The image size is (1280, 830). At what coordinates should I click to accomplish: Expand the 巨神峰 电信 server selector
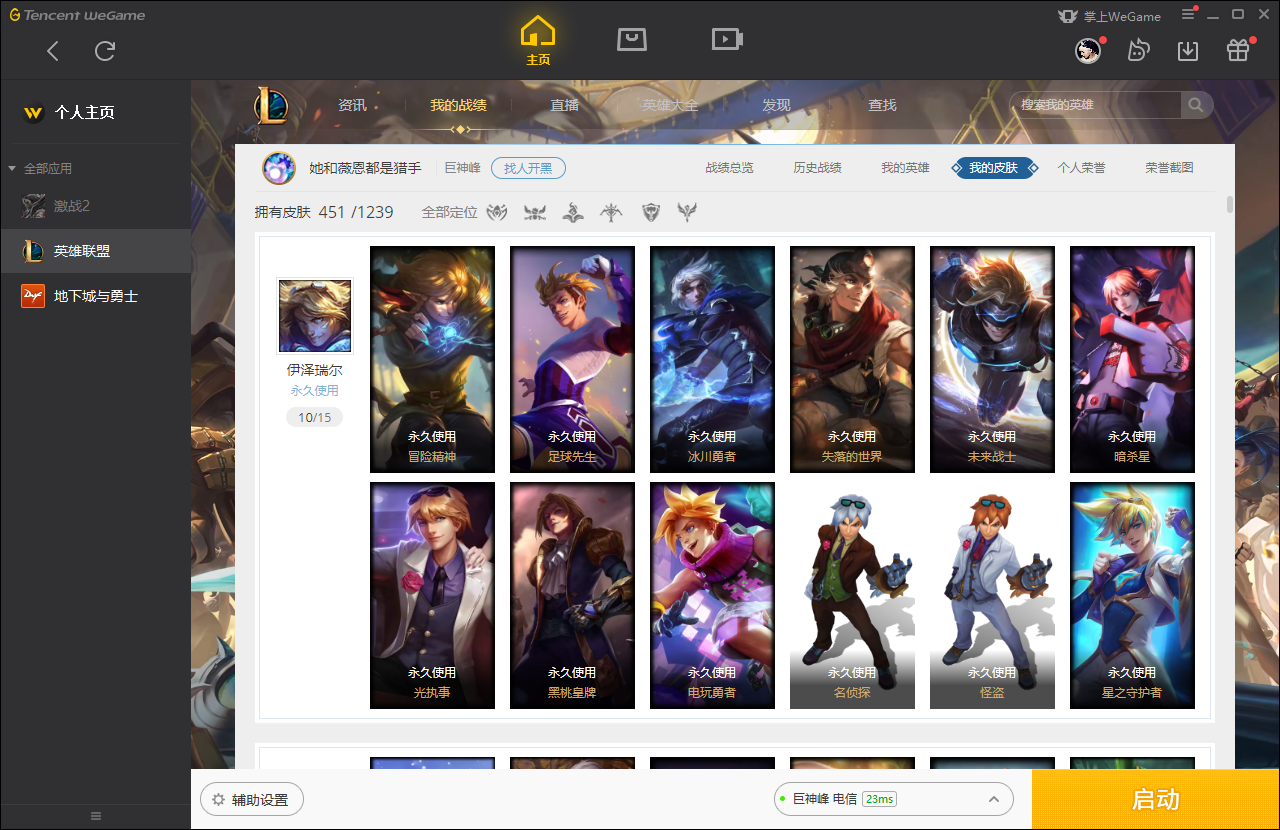(893, 799)
